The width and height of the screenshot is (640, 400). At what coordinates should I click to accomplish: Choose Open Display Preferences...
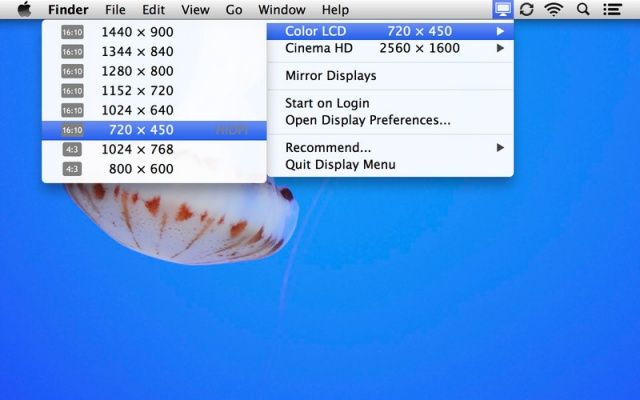coord(367,120)
